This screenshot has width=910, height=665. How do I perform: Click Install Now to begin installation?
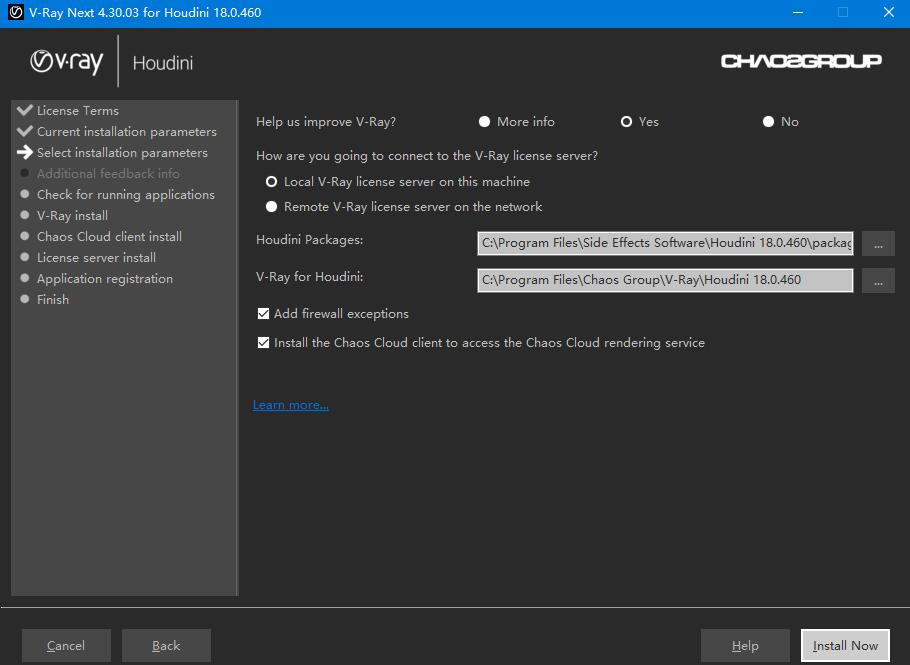pos(845,645)
